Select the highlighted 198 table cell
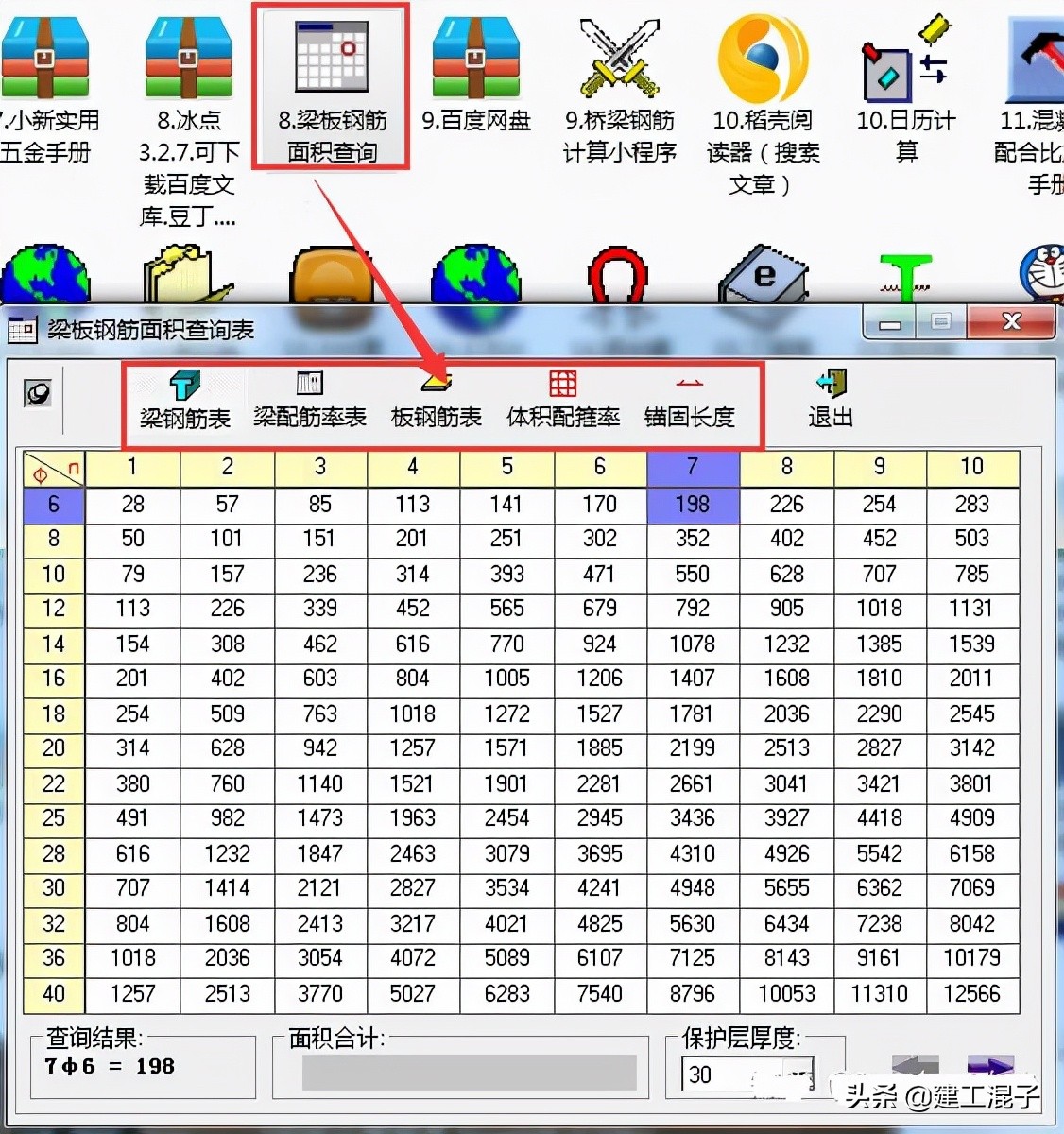 tap(692, 504)
